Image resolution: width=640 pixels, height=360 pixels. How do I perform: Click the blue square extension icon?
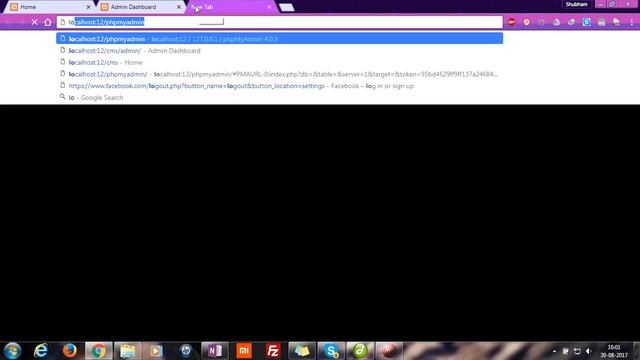[587, 22]
